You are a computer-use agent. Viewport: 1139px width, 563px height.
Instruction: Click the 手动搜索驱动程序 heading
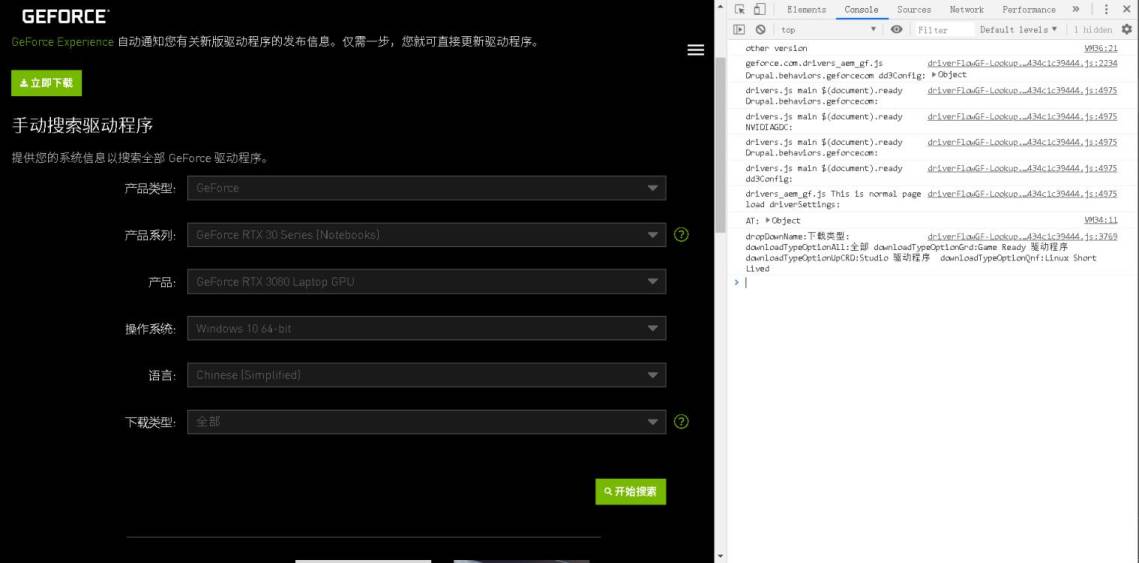click(82, 125)
